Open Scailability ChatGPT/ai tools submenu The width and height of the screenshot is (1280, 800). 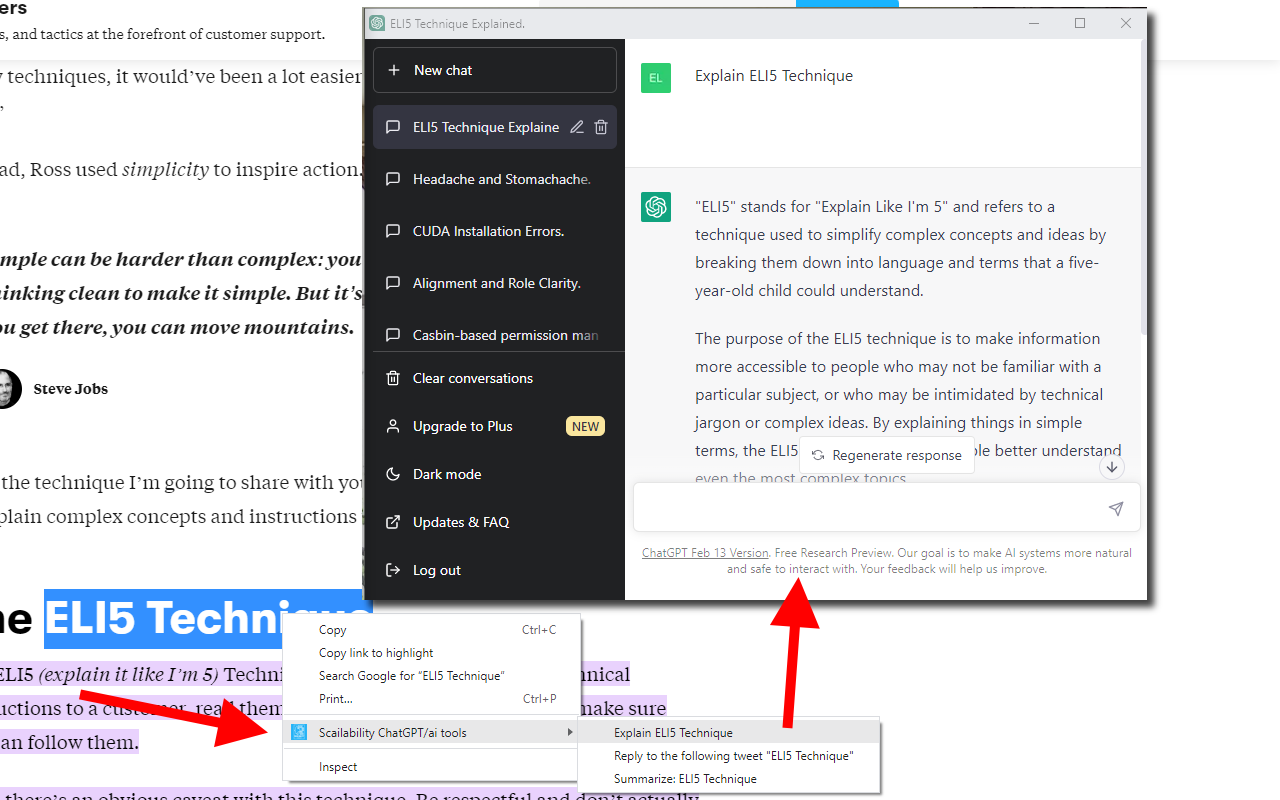coord(432,733)
